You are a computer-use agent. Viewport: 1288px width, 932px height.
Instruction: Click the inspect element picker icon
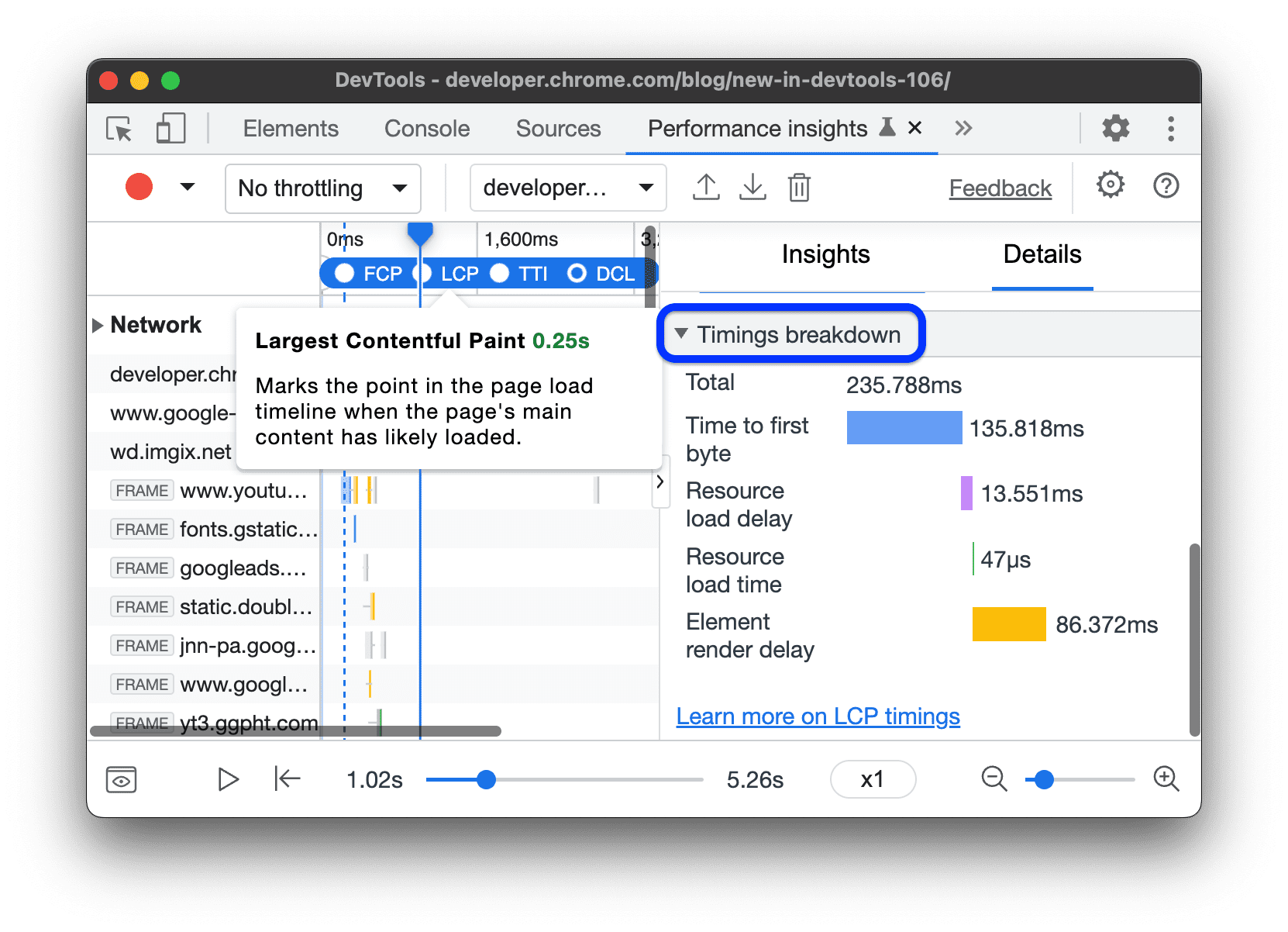pos(119,129)
